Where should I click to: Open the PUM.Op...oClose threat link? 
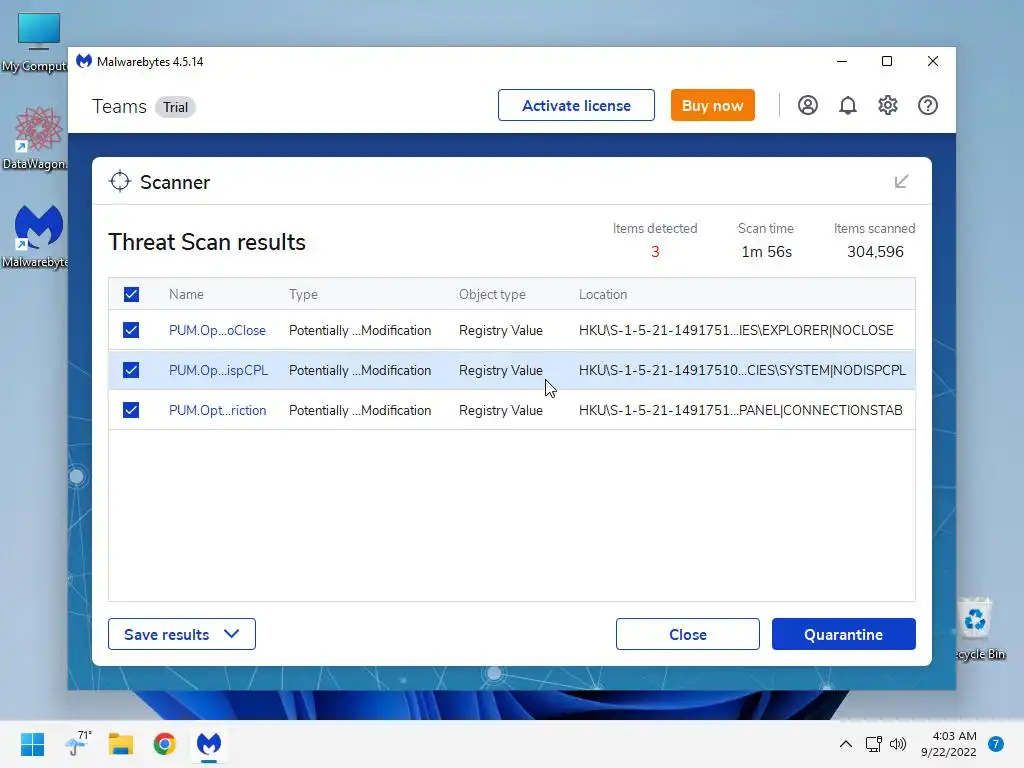pos(217,330)
